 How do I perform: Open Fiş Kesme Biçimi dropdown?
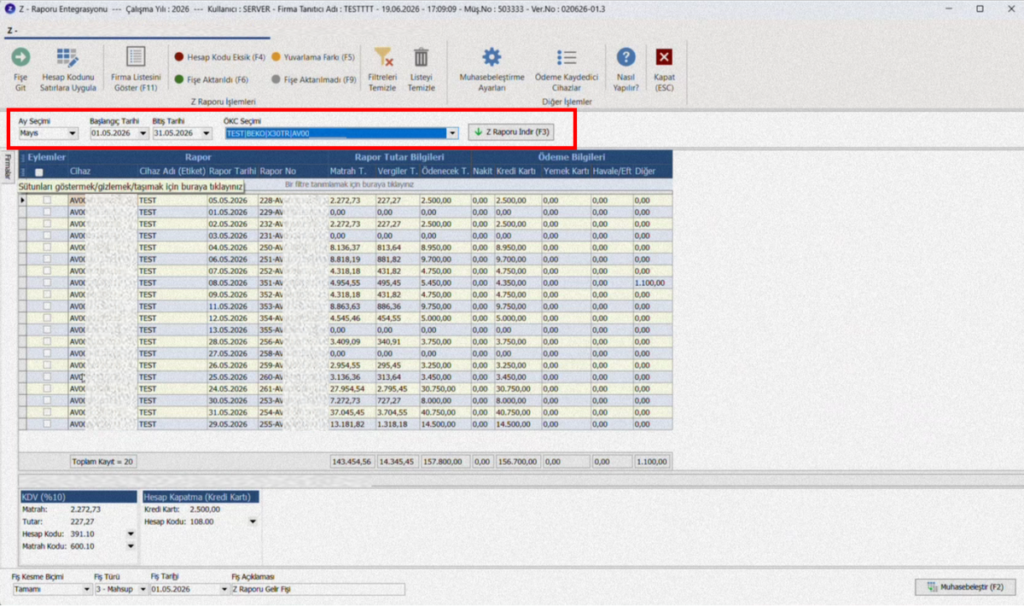pyautogui.click(x=86, y=589)
